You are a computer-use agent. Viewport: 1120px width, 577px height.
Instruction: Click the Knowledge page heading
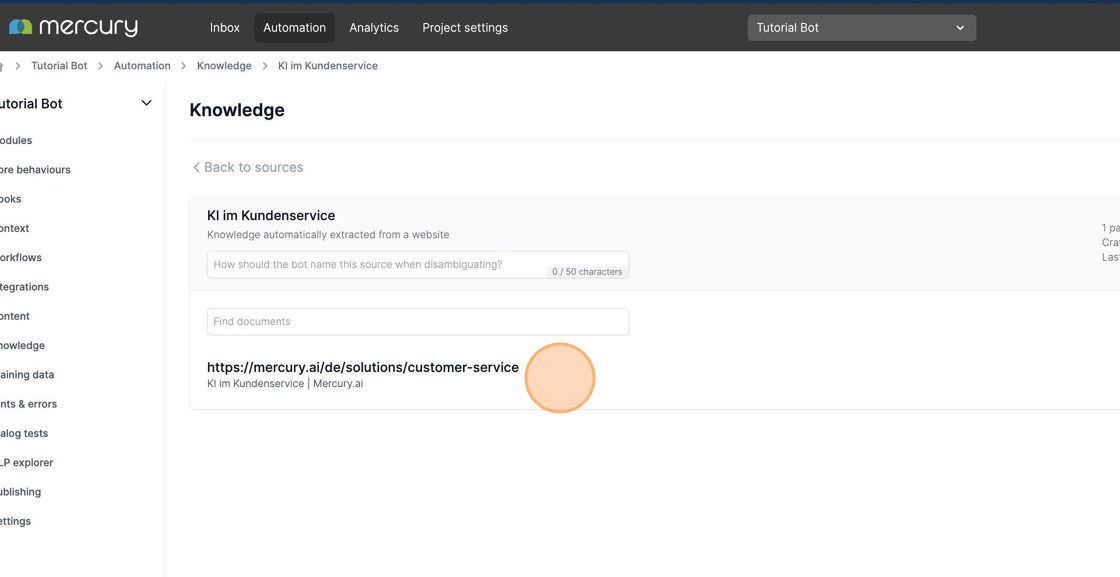tap(237, 110)
